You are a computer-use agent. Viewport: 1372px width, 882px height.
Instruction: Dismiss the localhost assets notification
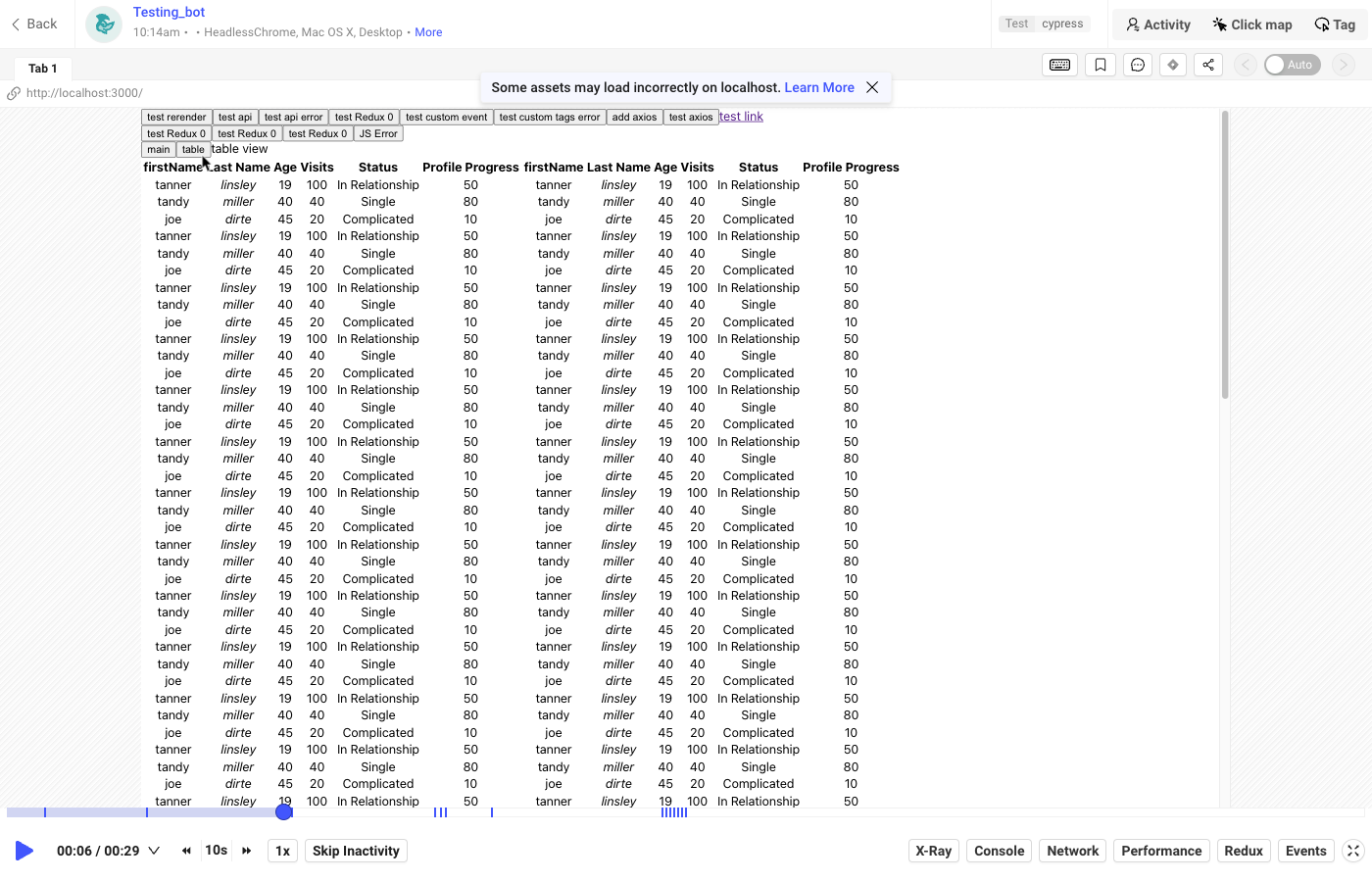coord(872,87)
